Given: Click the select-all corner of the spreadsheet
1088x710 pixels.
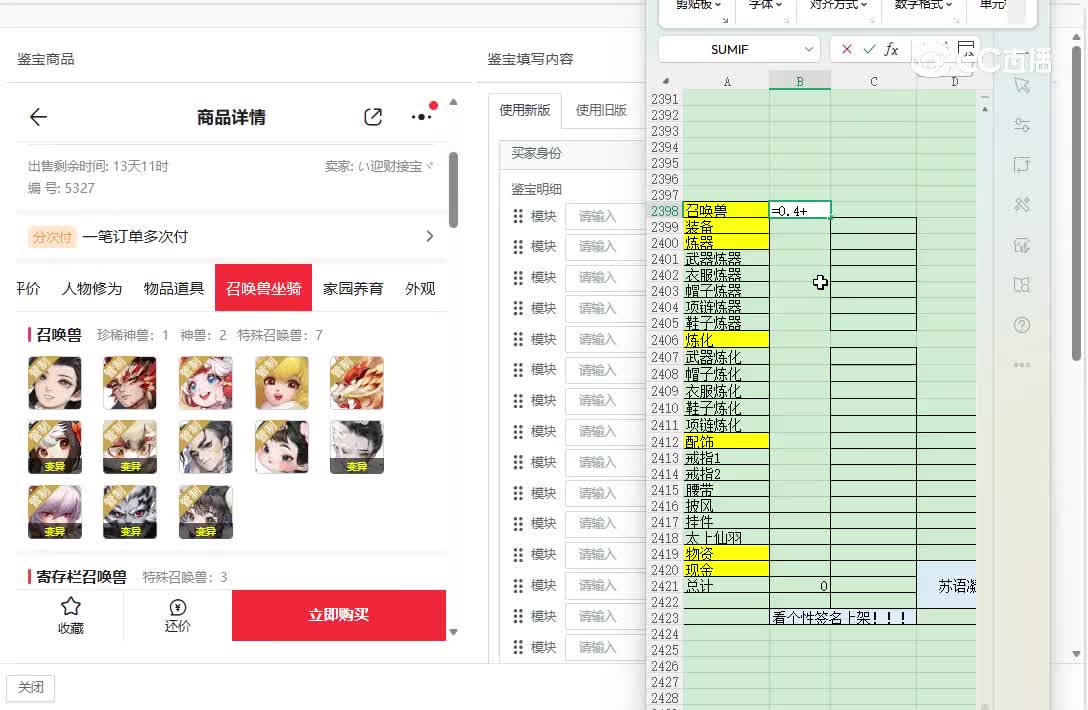Looking at the screenshot, I should [665, 81].
